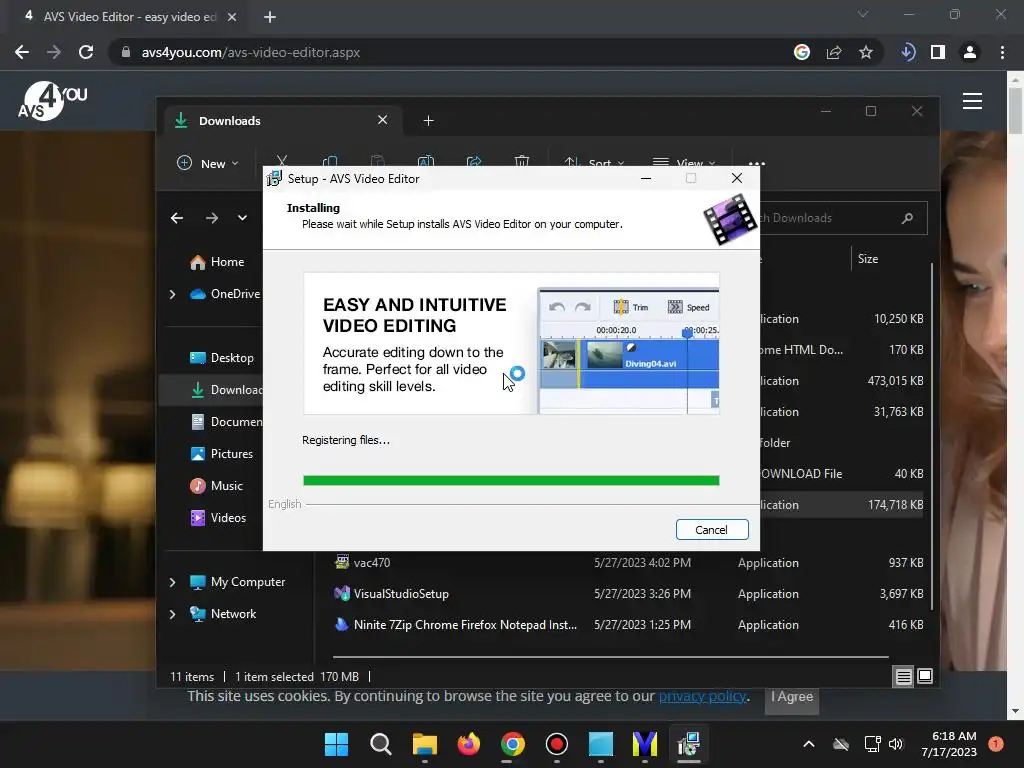Open Windows taskbar search
The width and height of the screenshot is (1024, 768).
point(381,744)
